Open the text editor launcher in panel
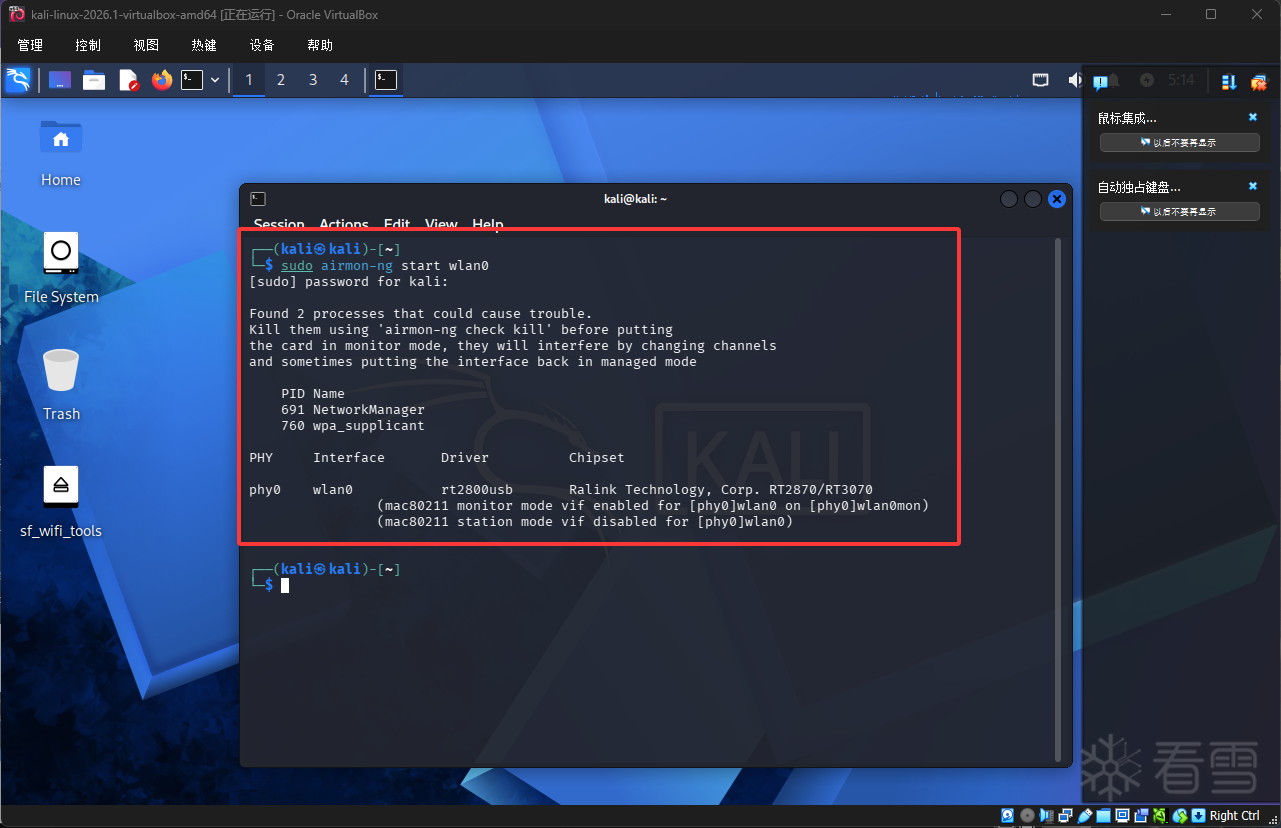The height and width of the screenshot is (828, 1281). pyautogui.click(x=128, y=80)
